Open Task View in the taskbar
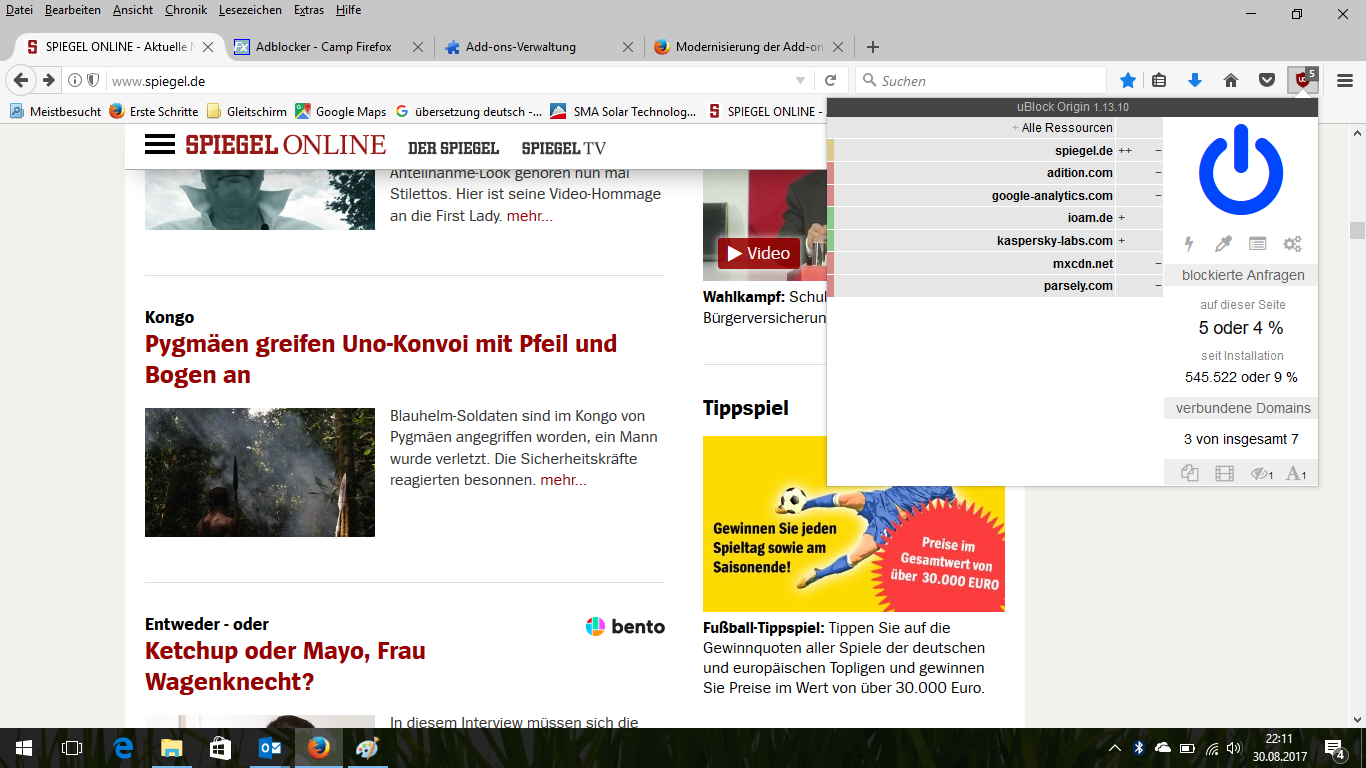1366x768 pixels. [72, 748]
